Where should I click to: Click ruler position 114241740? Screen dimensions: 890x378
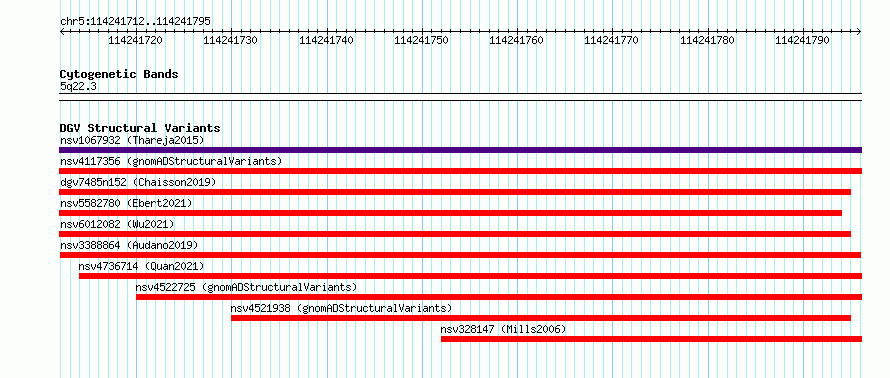[326, 40]
